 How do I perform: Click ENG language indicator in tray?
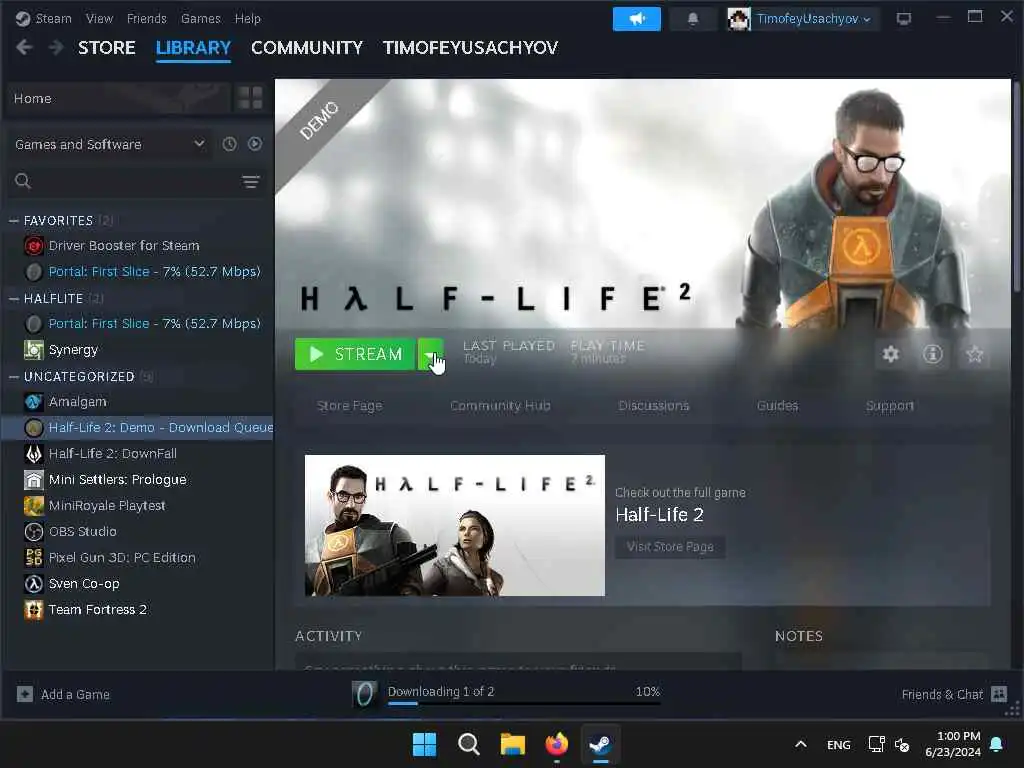pos(839,744)
